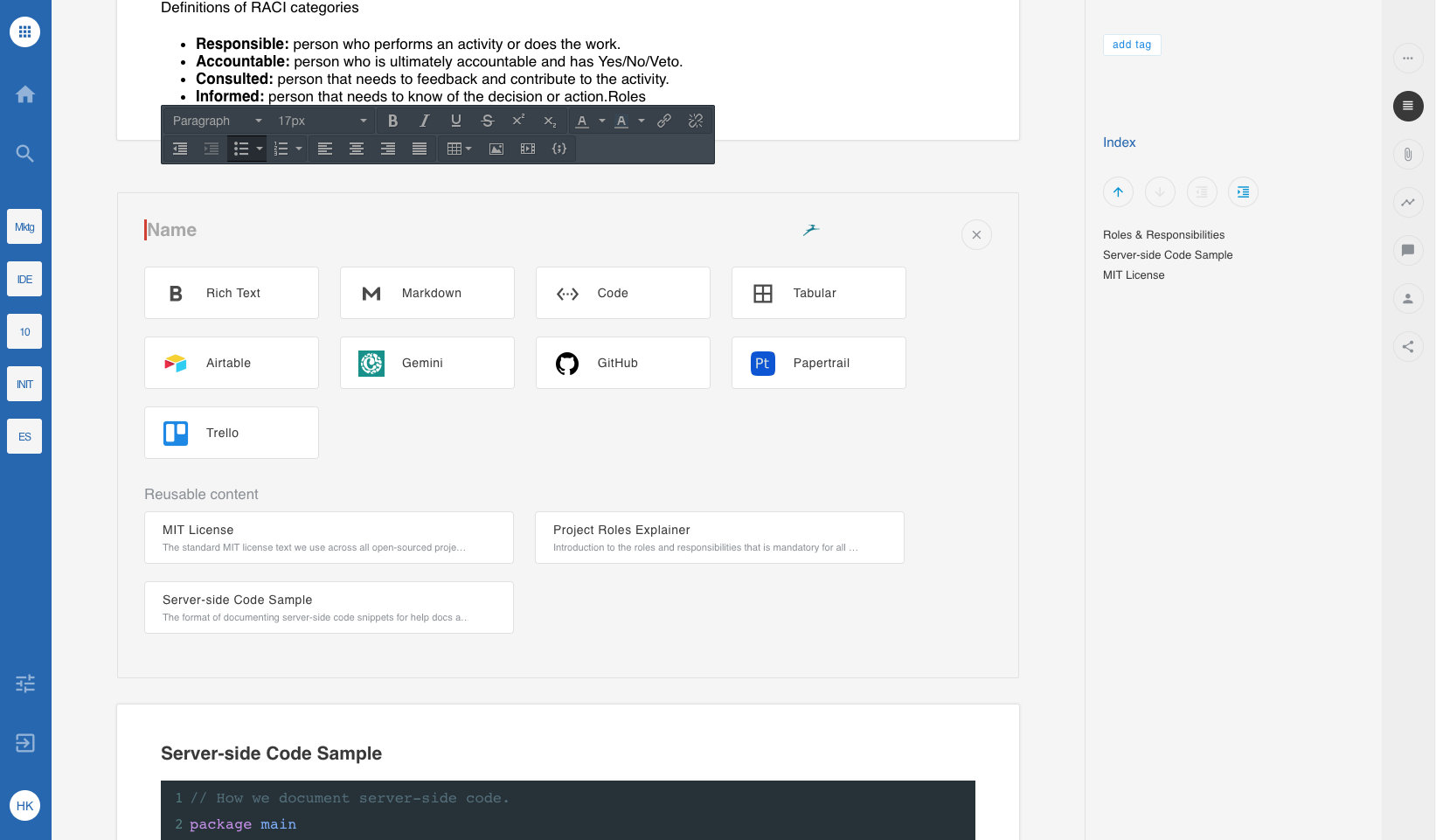
Task: Click the add tag button
Action: [x=1132, y=45]
